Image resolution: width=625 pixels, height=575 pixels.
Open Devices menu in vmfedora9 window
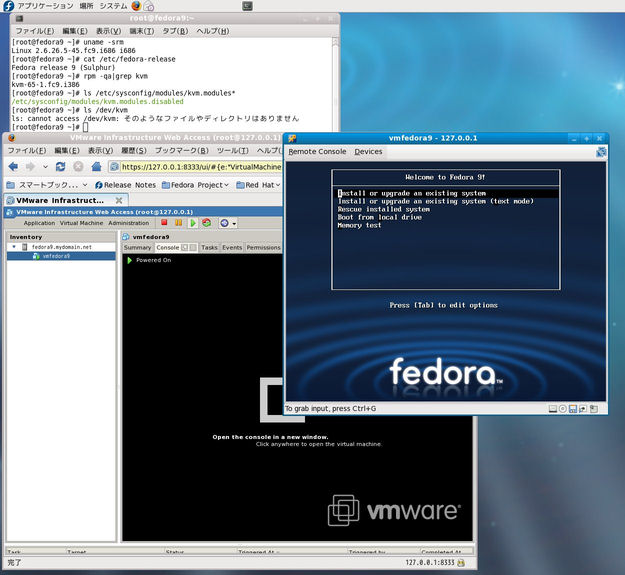pos(368,151)
